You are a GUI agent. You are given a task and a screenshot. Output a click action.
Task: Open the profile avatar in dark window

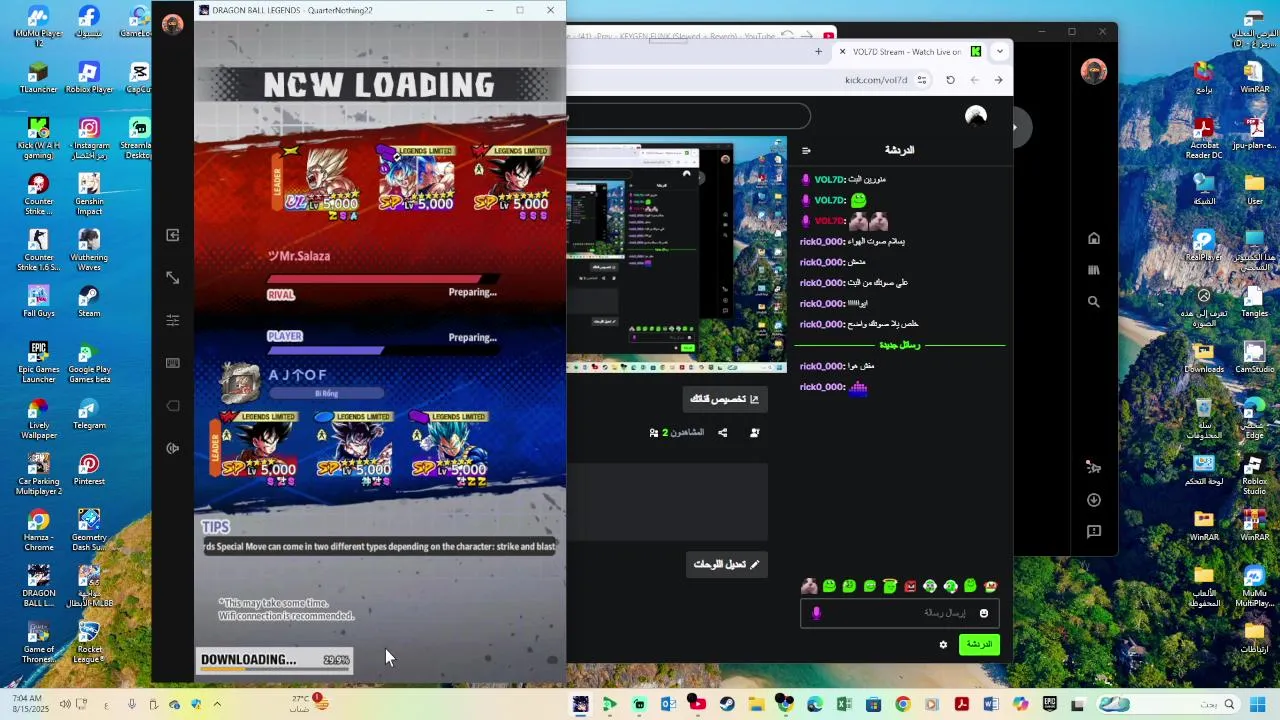pos(1094,72)
